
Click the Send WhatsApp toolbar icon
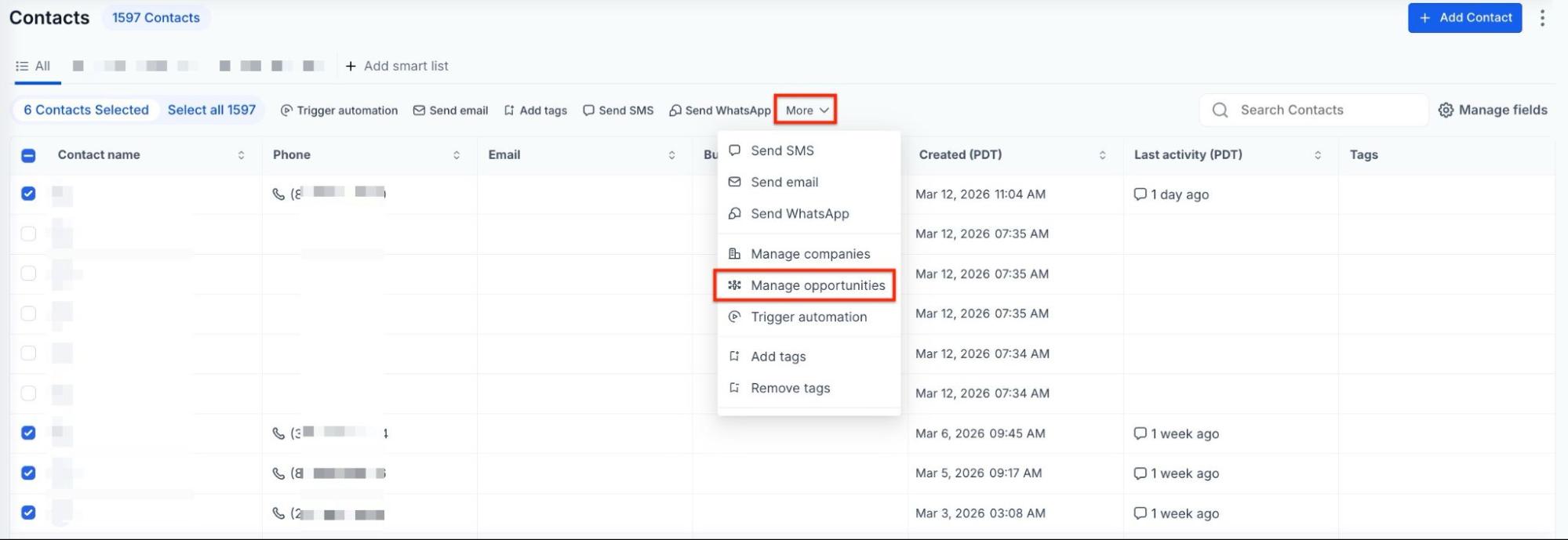click(x=675, y=111)
